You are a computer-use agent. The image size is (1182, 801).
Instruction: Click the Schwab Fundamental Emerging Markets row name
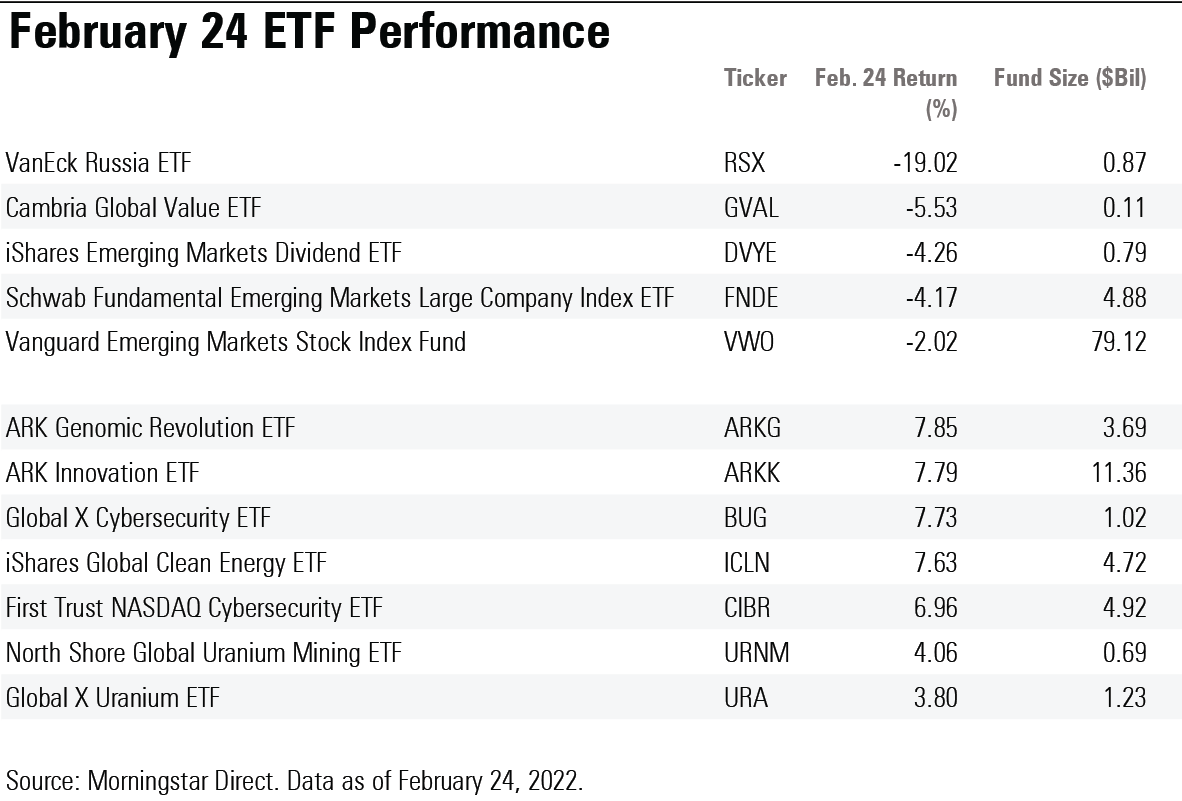pos(339,297)
